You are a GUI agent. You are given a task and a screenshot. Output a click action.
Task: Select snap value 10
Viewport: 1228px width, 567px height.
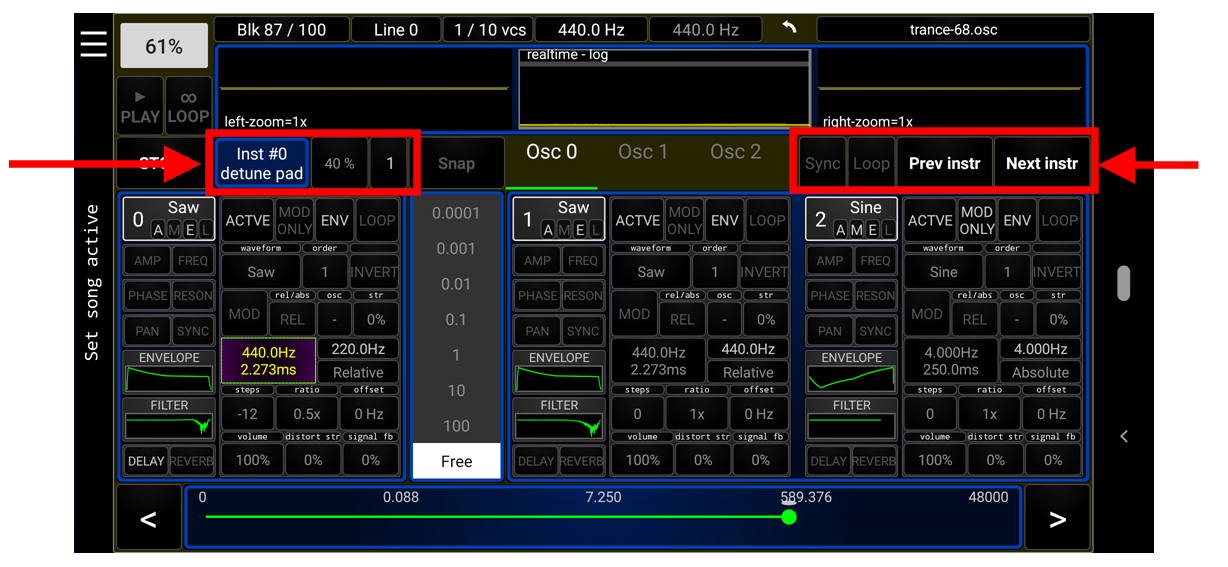click(x=456, y=391)
